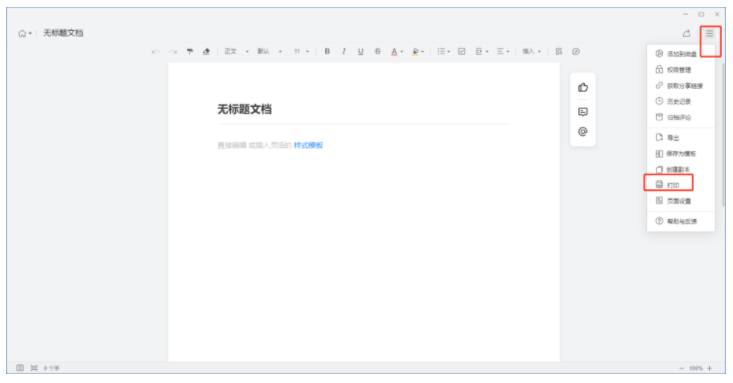Click the @ mention icon
733x383 pixels.
[x=582, y=132]
